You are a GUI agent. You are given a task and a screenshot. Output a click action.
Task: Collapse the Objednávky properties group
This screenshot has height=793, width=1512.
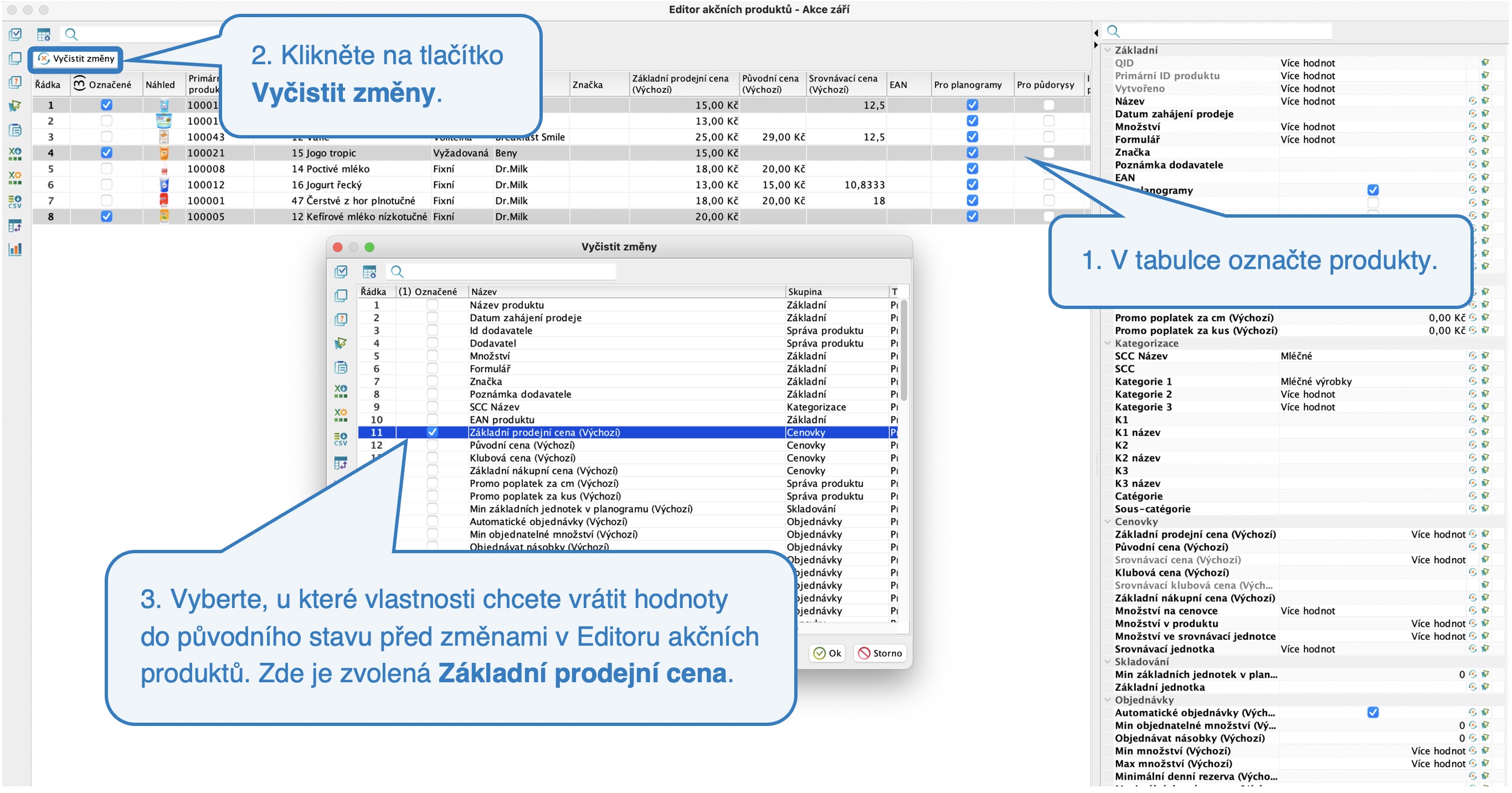tap(1108, 701)
